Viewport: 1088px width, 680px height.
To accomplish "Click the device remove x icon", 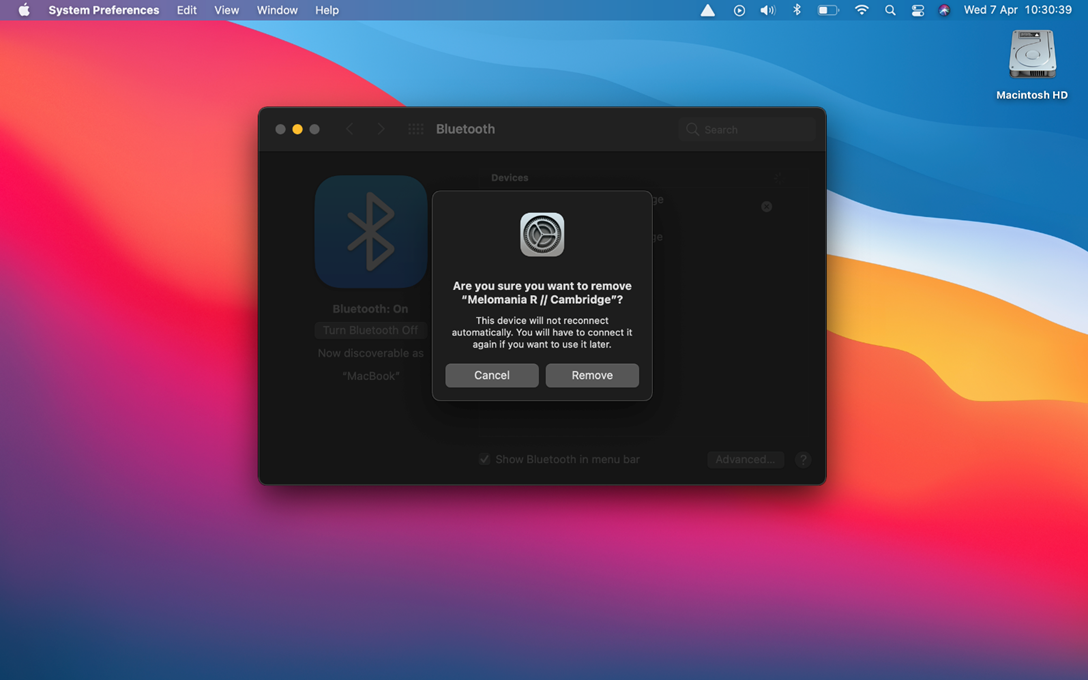I will 767,207.
